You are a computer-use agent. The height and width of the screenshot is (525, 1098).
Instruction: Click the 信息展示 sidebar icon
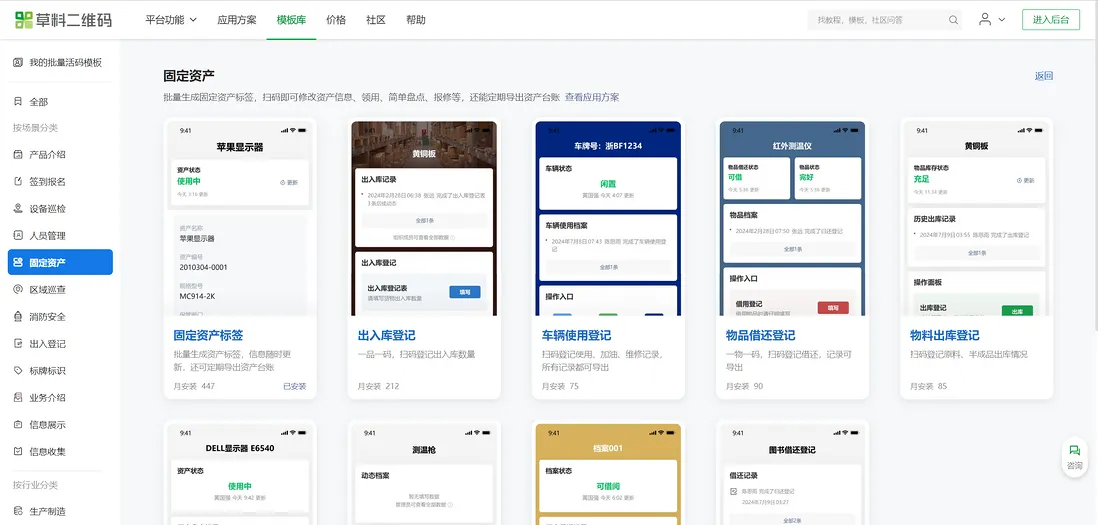pos(18,425)
